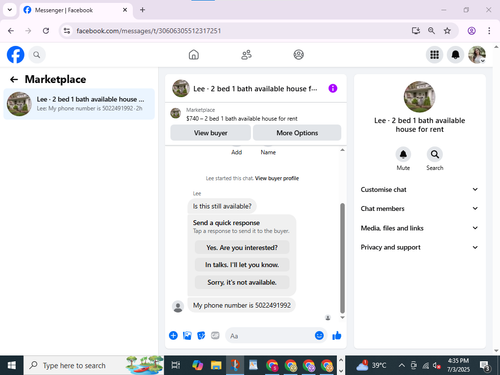Open the emoji picker in message box
This screenshot has width=500, height=375.
point(319,335)
